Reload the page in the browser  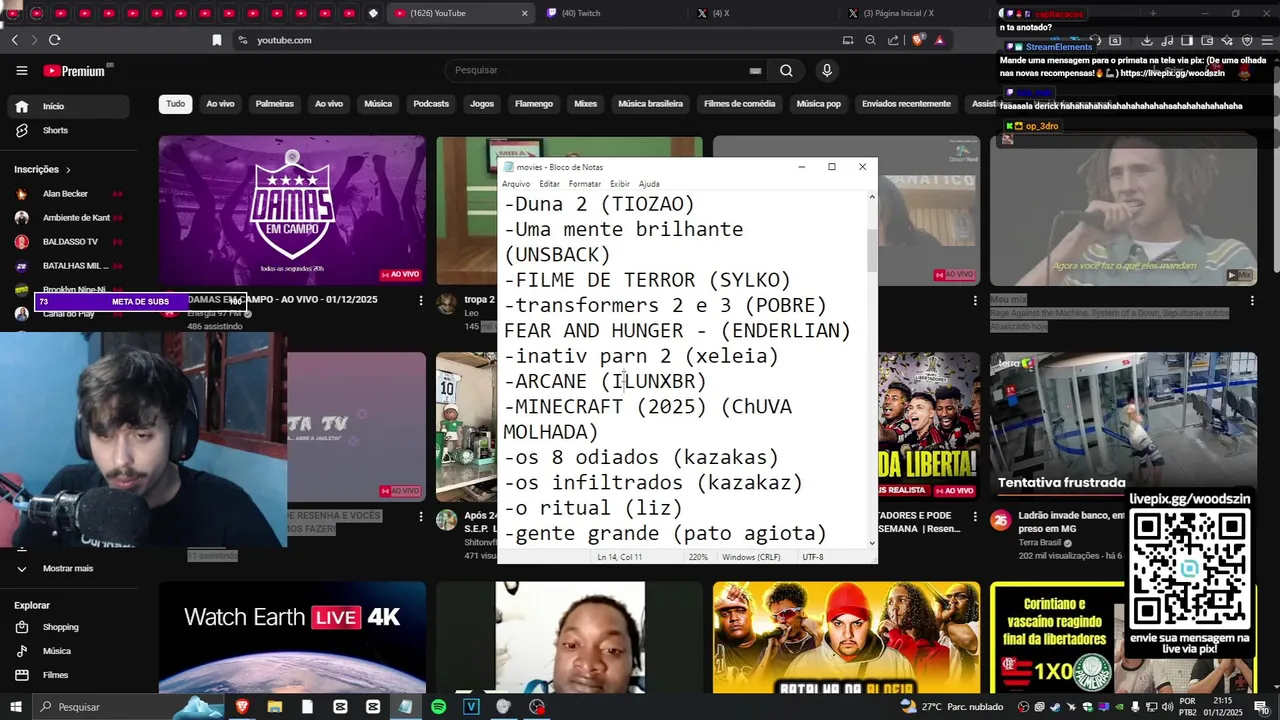pyautogui.click(x=54, y=40)
